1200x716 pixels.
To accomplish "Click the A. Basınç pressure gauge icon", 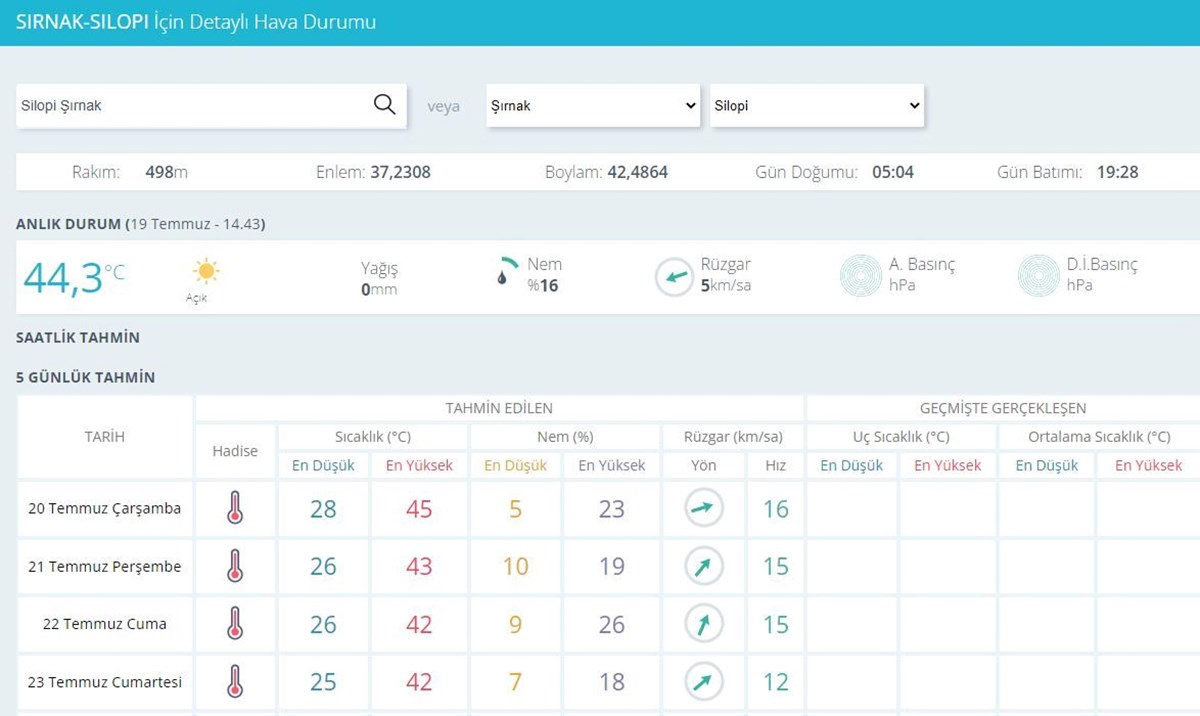I will (x=860, y=276).
